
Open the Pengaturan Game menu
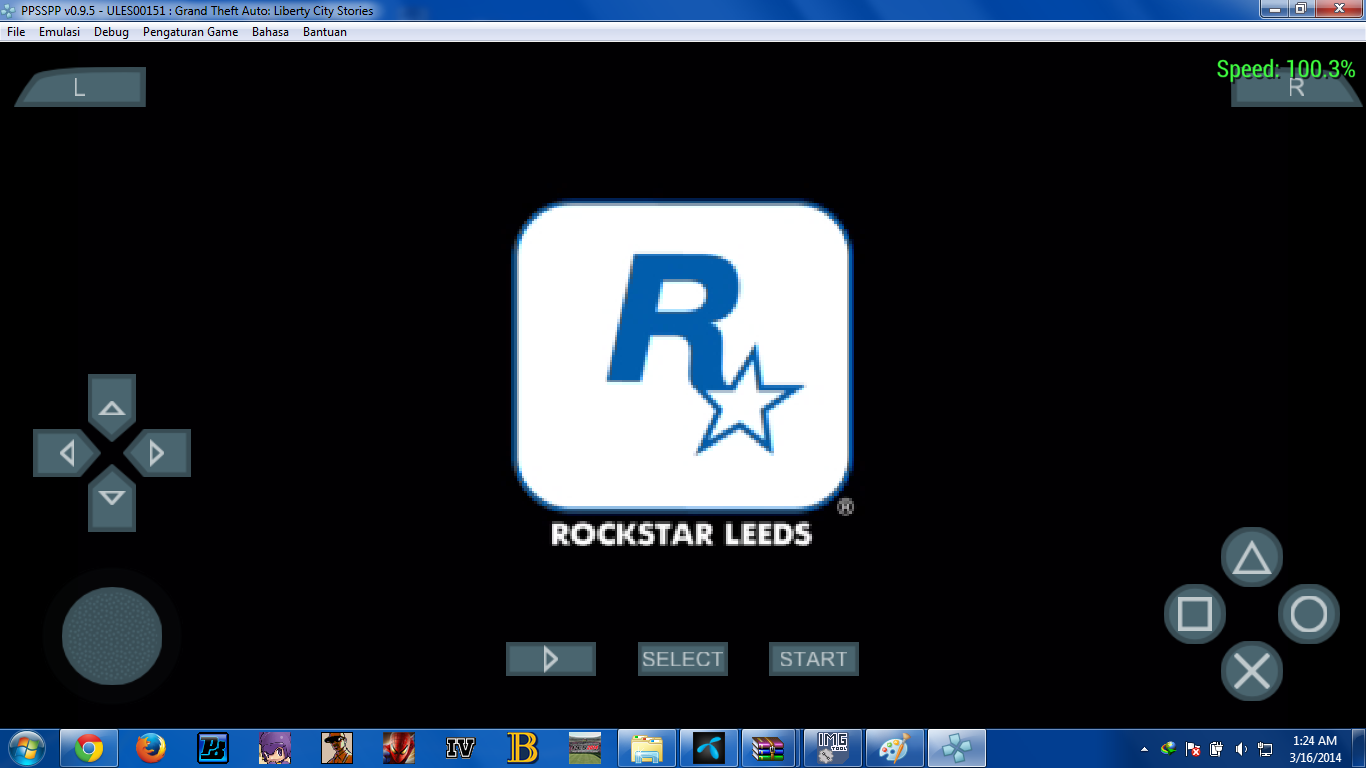190,32
